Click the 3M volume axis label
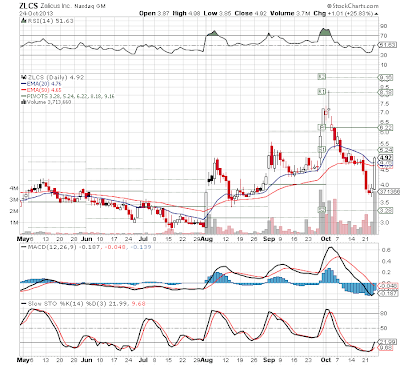The height and width of the screenshot is (365, 400). pyautogui.click(x=14, y=200)
